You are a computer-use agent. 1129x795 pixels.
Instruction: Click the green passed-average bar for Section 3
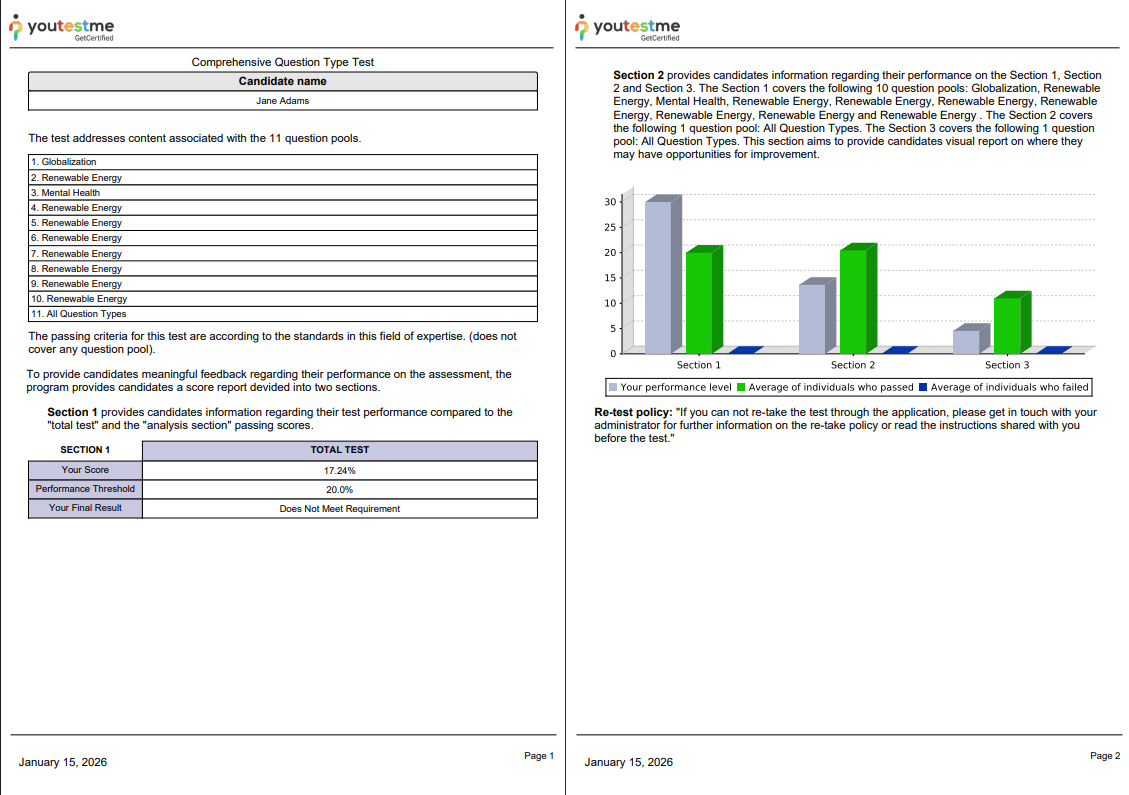1007,325
